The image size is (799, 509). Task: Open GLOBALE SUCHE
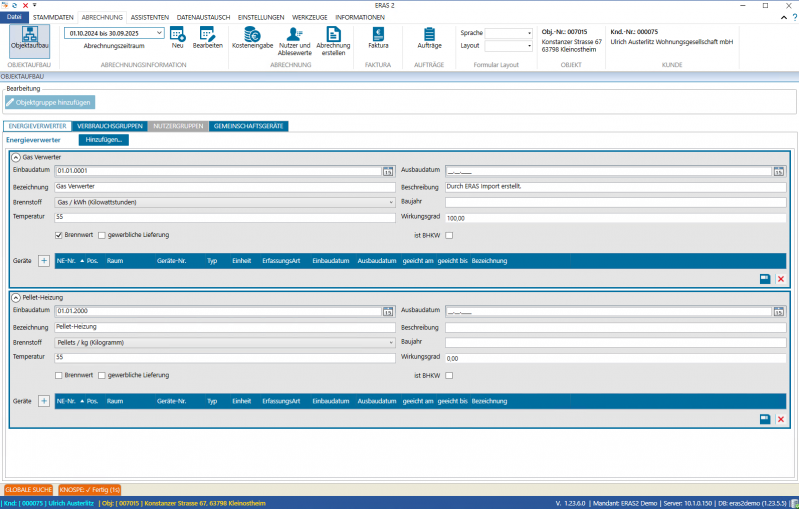pos(29,490)
